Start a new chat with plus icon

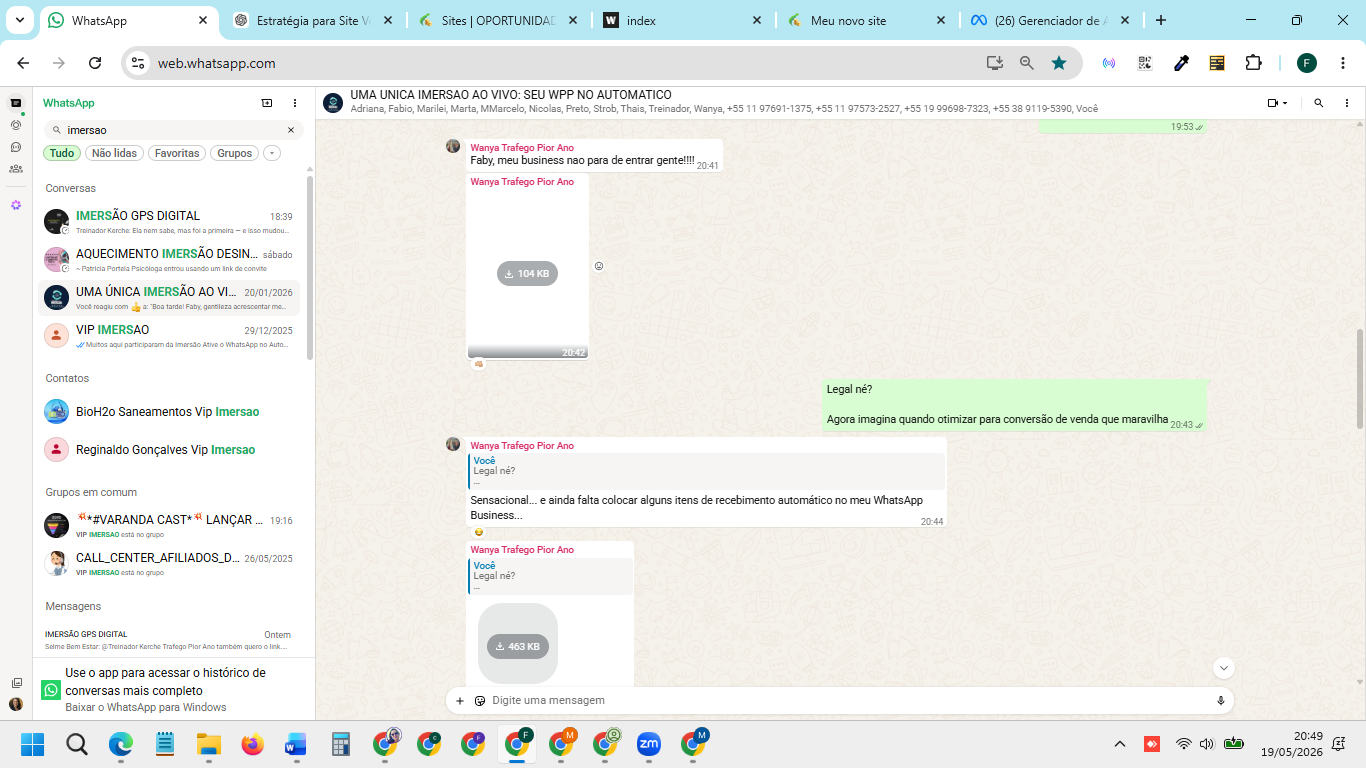[x=267, y=103]
